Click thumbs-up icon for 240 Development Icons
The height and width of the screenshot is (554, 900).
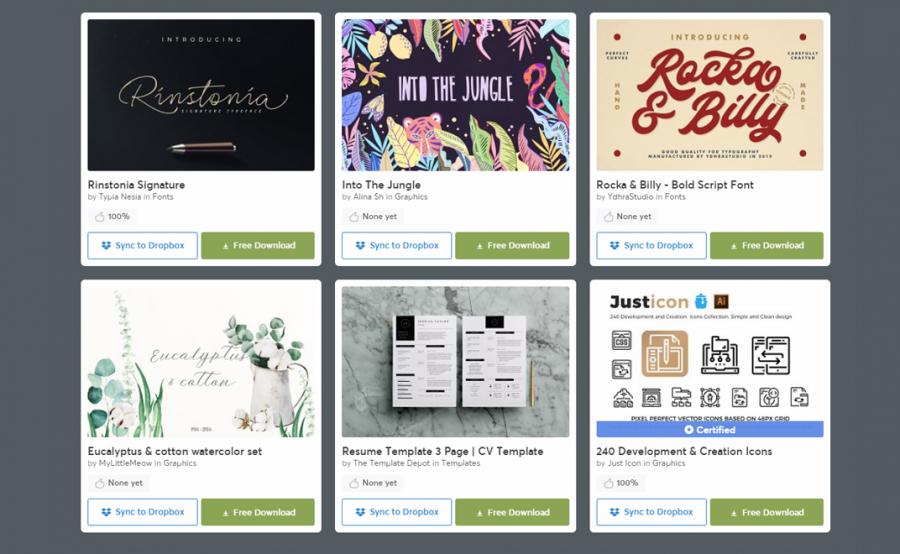[608, 483]
